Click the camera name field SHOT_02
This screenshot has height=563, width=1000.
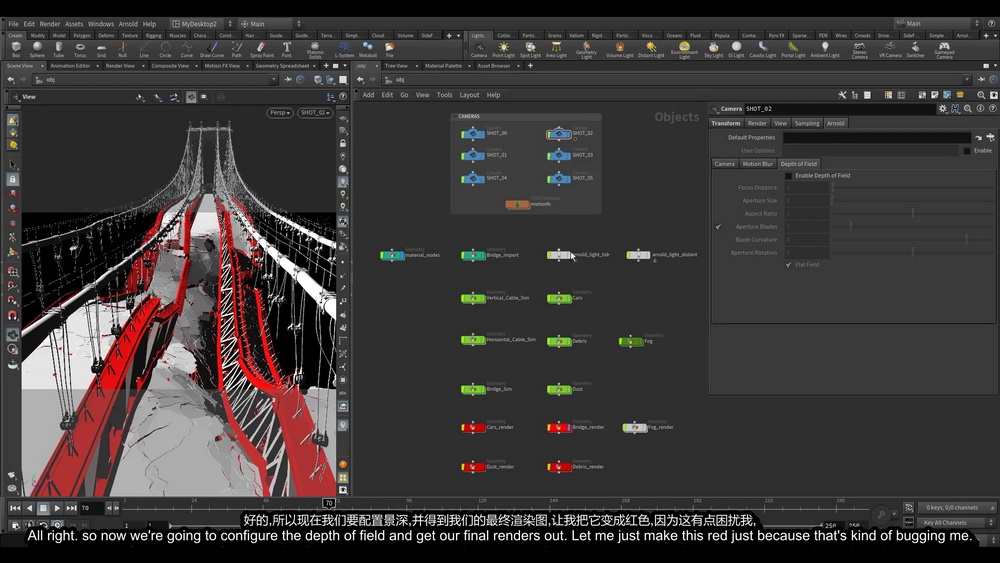pos(839,109)
